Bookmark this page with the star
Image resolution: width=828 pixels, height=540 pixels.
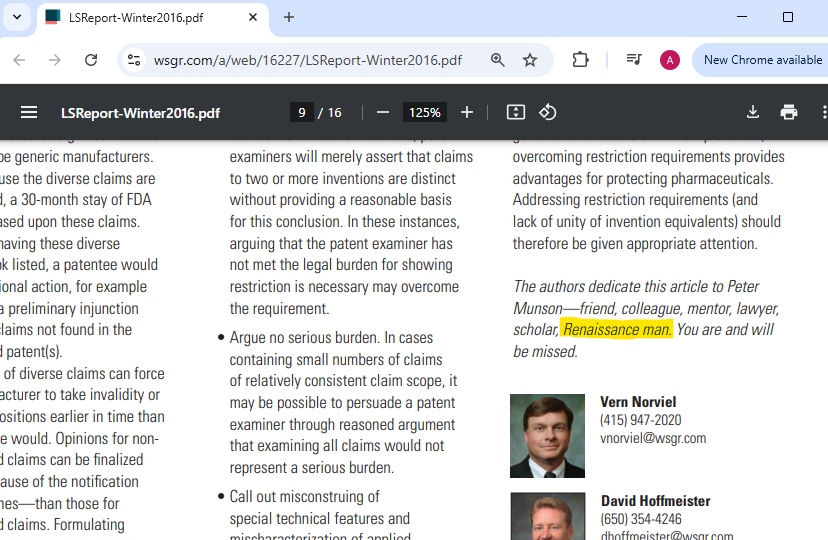click(530, 60)
